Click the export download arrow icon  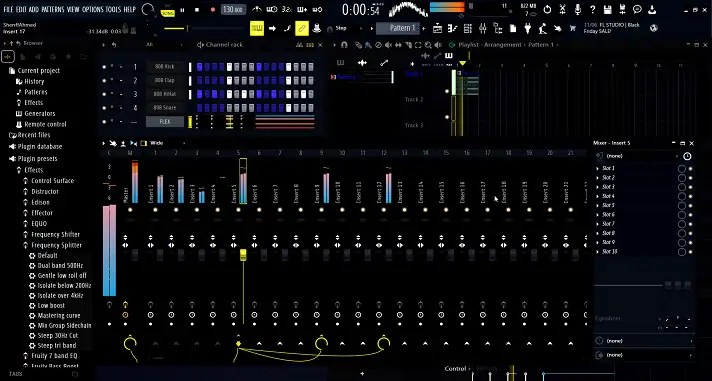pos(652,9)
